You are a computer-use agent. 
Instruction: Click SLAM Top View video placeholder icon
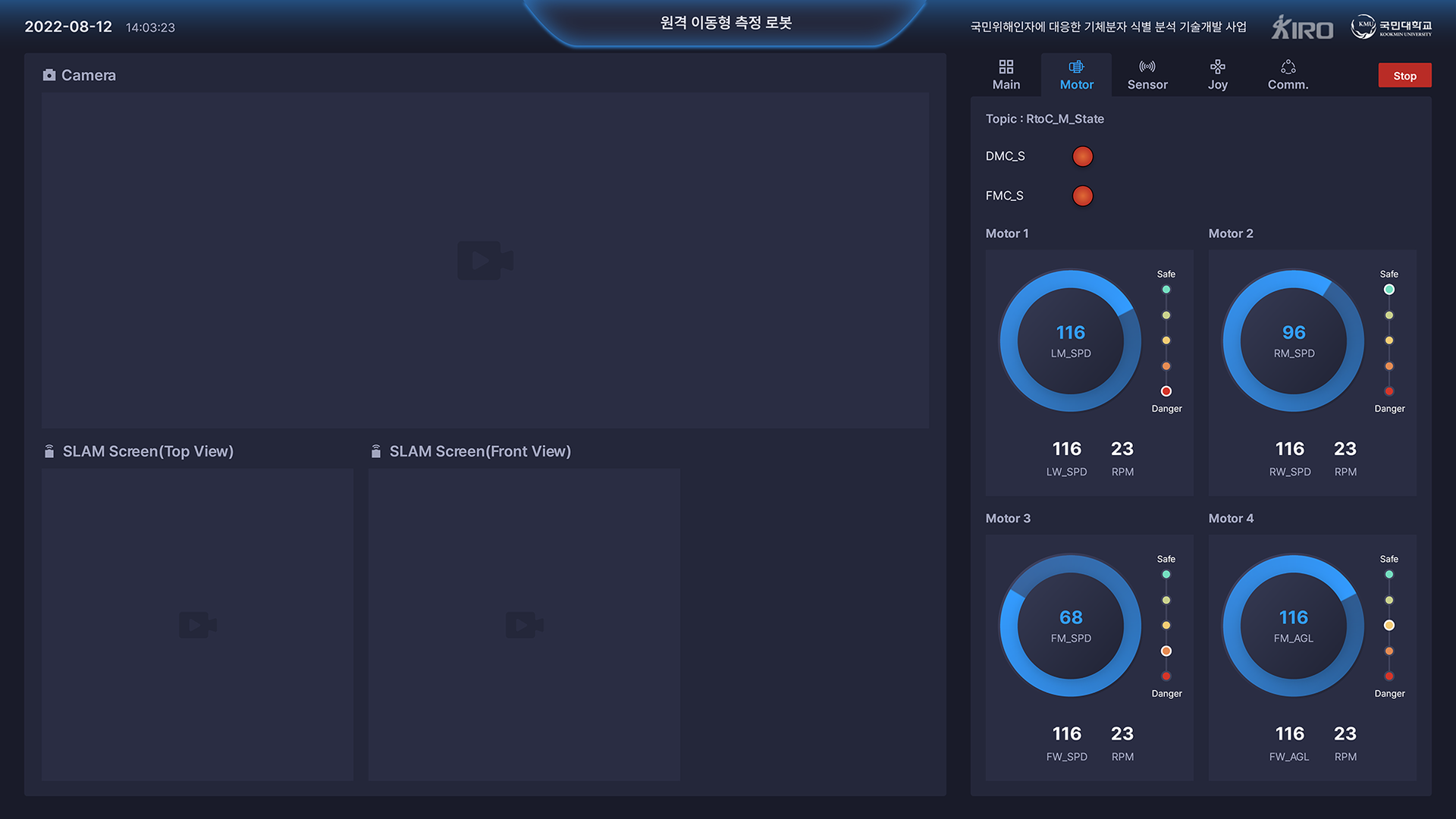click(197, 625)
